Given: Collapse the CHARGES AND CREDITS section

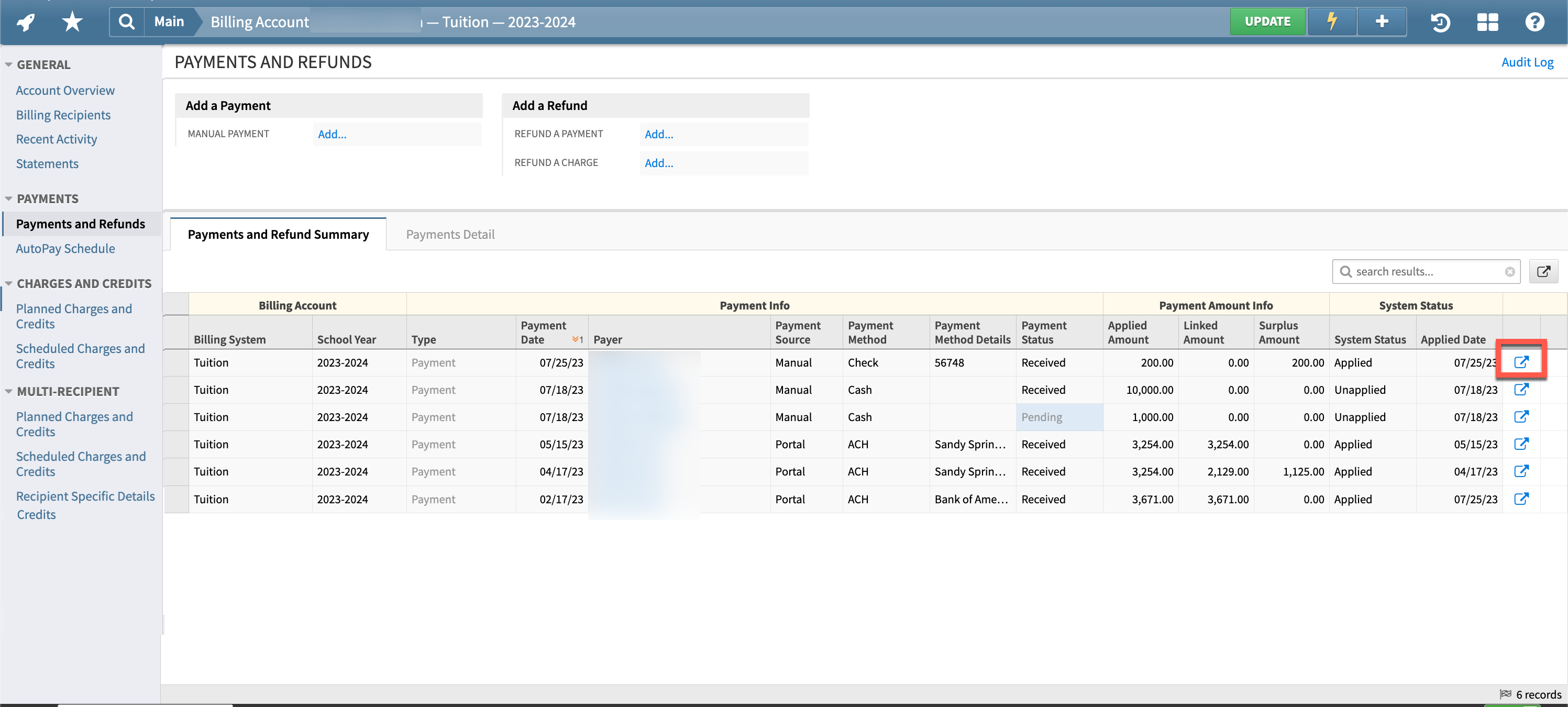Looking at the screenshot, I should click(x=8, y=282).
